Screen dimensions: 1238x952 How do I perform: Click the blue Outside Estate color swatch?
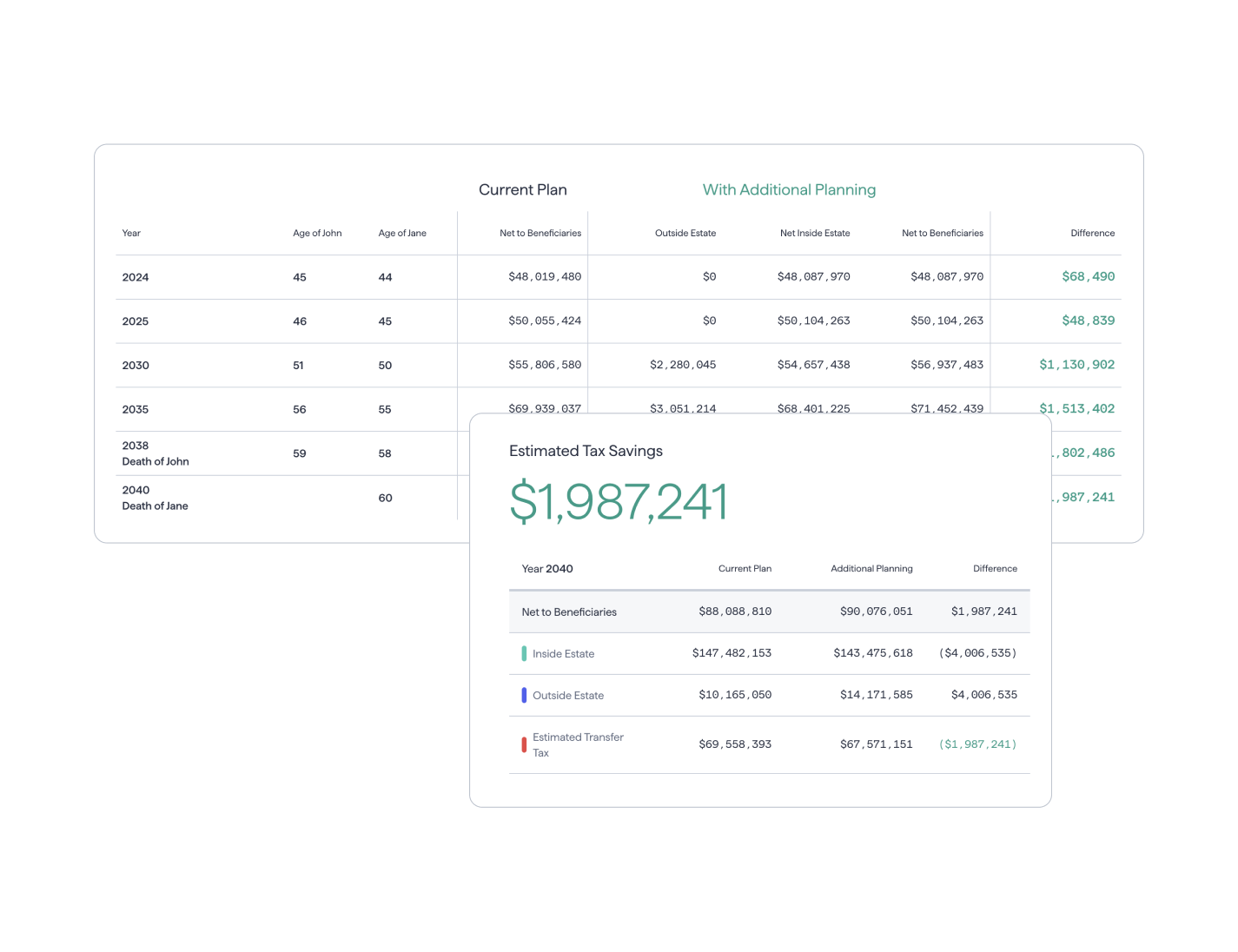pyautogui.click(x=523, y=695)
